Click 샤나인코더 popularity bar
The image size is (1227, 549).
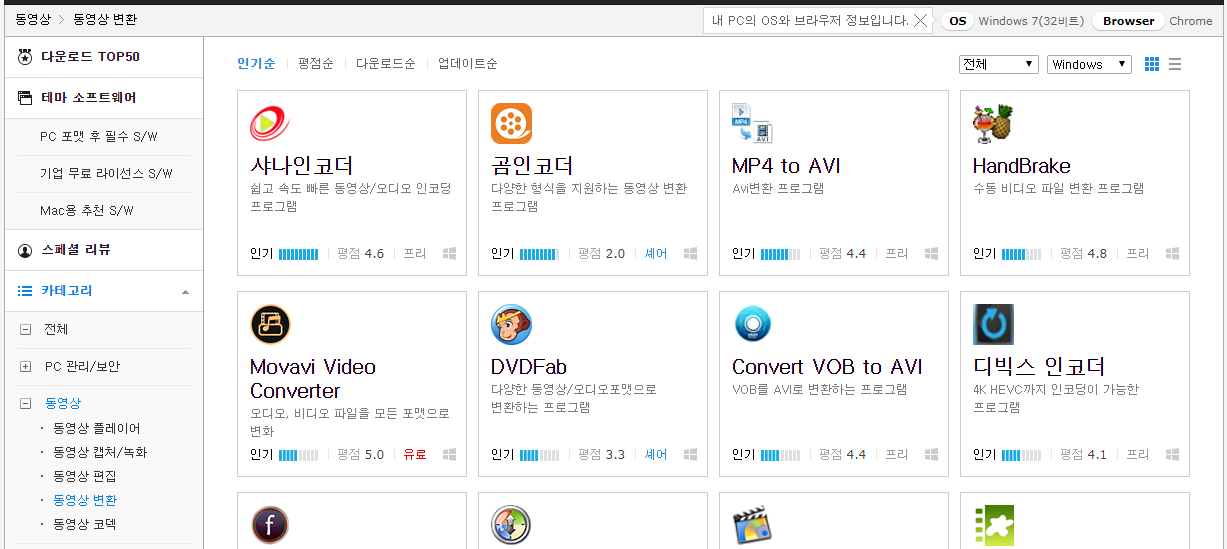(298, 254)
